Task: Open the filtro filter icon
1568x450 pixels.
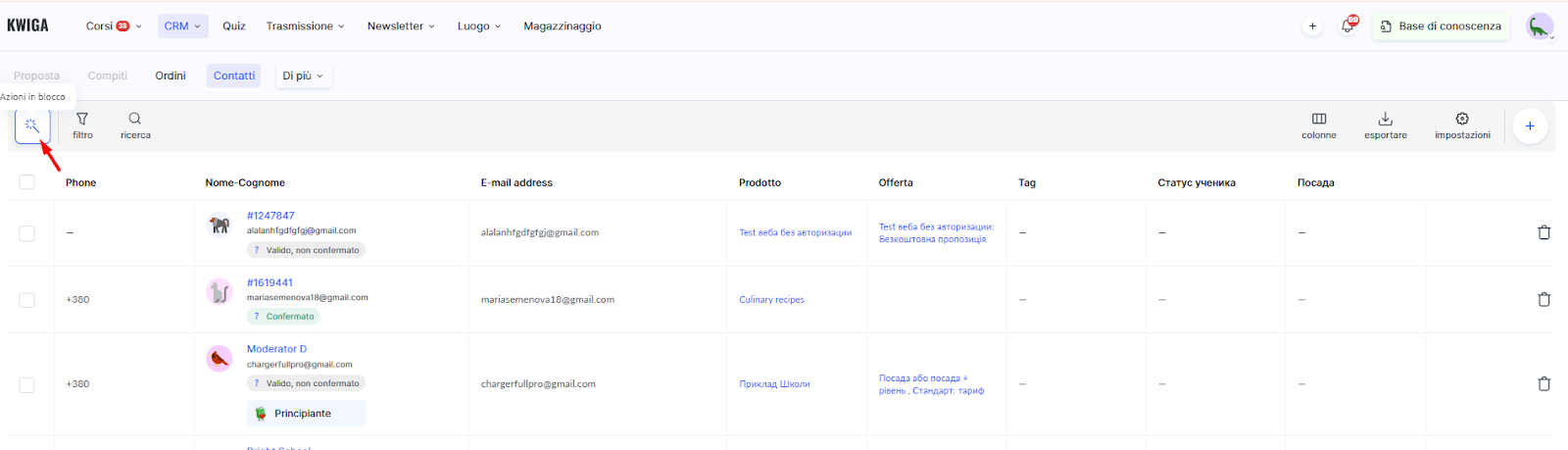Action: pos(82,120)
